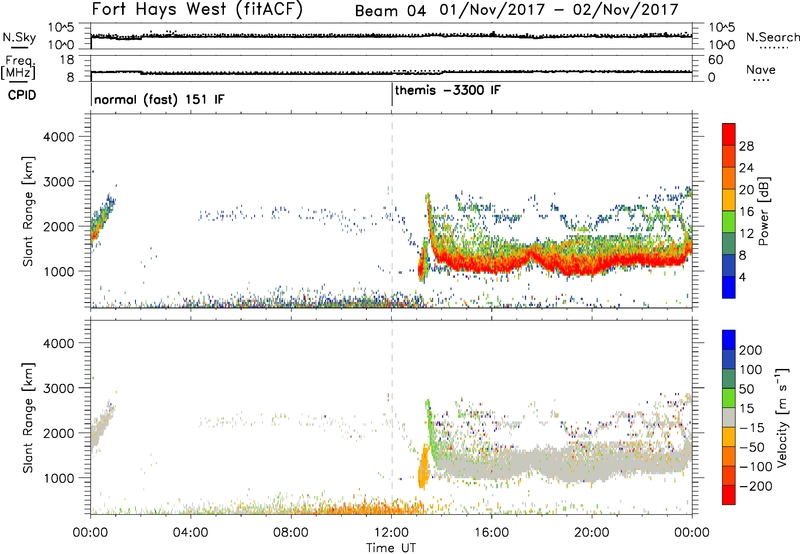Click the blue bottom of the Power color bar
Screen dimensions: 800x554
coord(729,287)
